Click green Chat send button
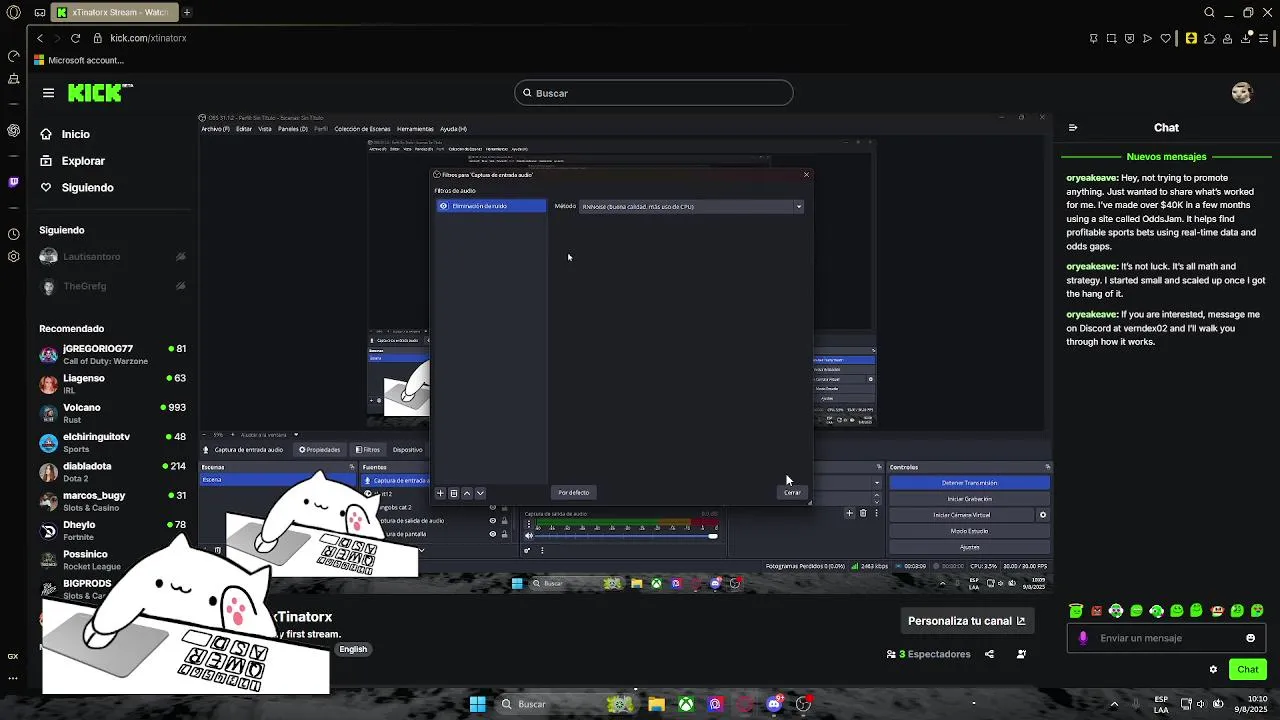Screen dimensions: 1280x720 click(1248, 670)
